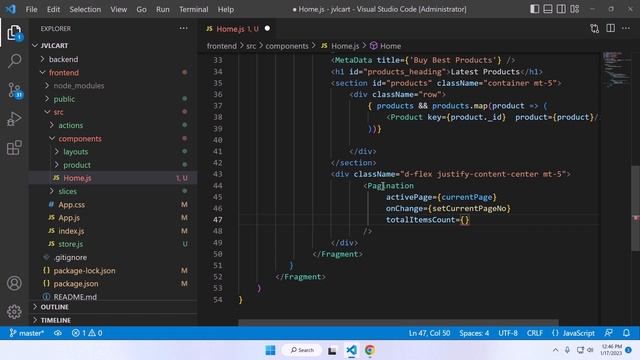Image resolution: width=640 pixels, height=360 pixels.
Task: Open Windows Start menu
Action: click(270, 350)
